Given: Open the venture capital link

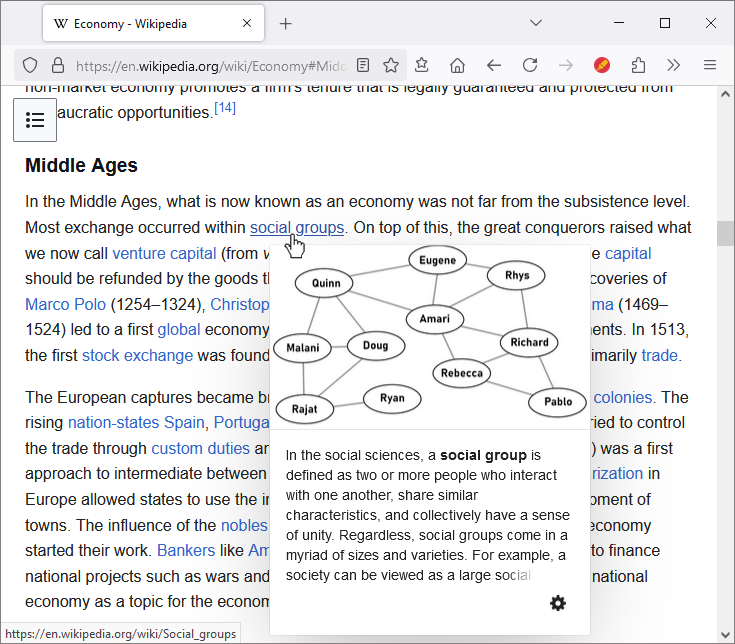Looking at the screenshot, I should (x=165, y=254).
